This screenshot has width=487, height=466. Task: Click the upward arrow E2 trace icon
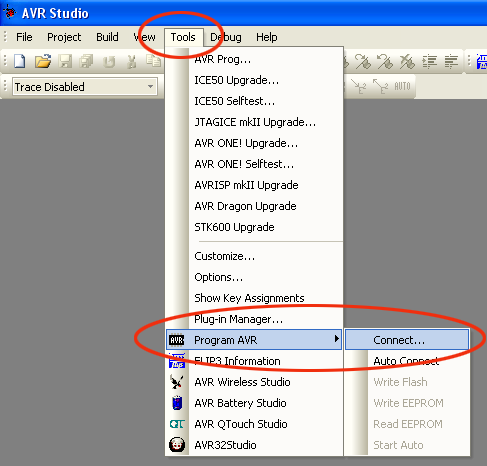point(381,87)
